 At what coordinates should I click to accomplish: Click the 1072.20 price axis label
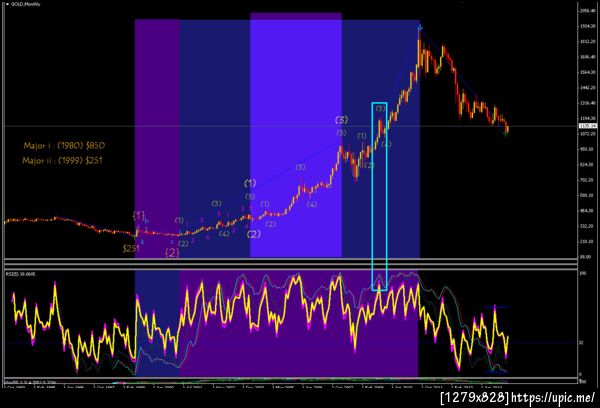click(588, 134)
